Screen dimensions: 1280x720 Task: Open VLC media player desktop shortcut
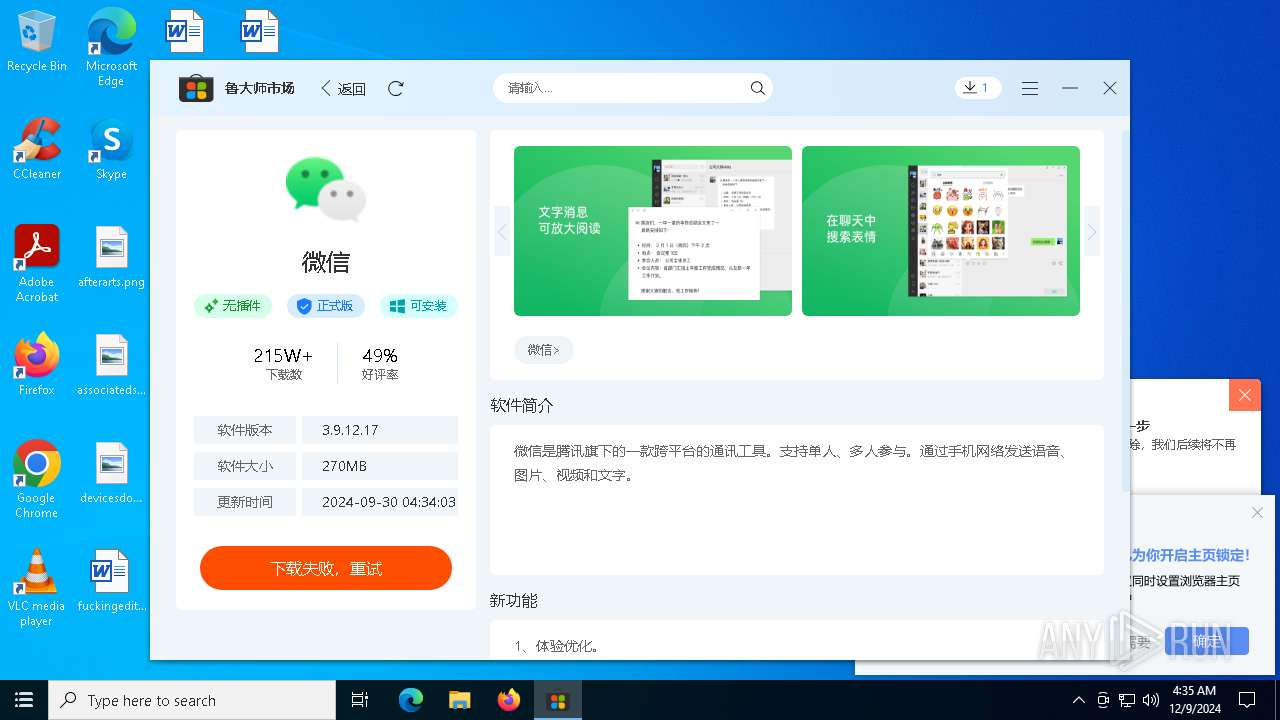pyautogui.click(x=37, y=587)
